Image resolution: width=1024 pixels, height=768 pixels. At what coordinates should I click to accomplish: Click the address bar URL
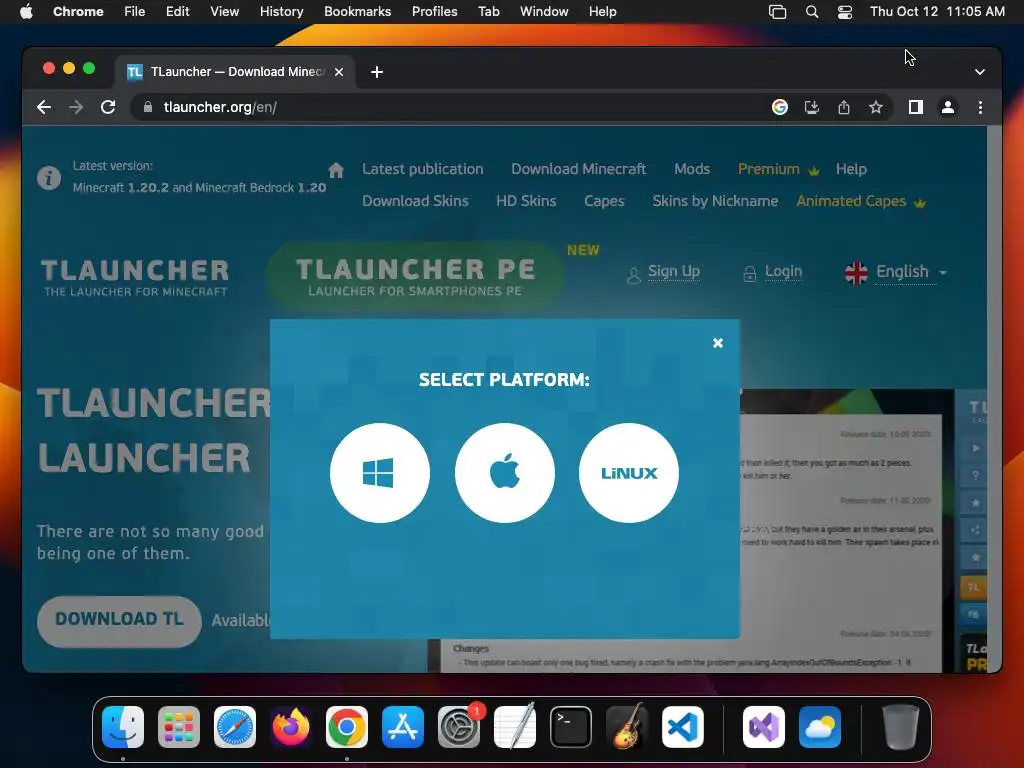[x=220, y=107]
